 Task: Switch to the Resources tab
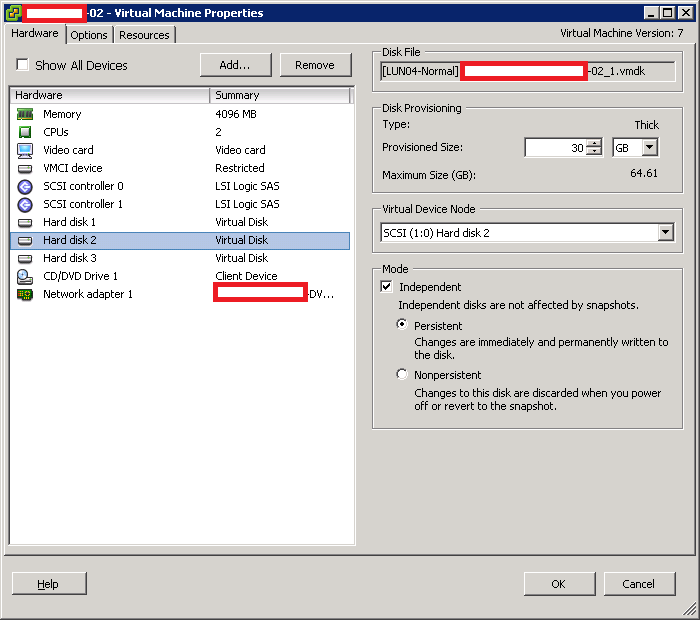[144, 35]
